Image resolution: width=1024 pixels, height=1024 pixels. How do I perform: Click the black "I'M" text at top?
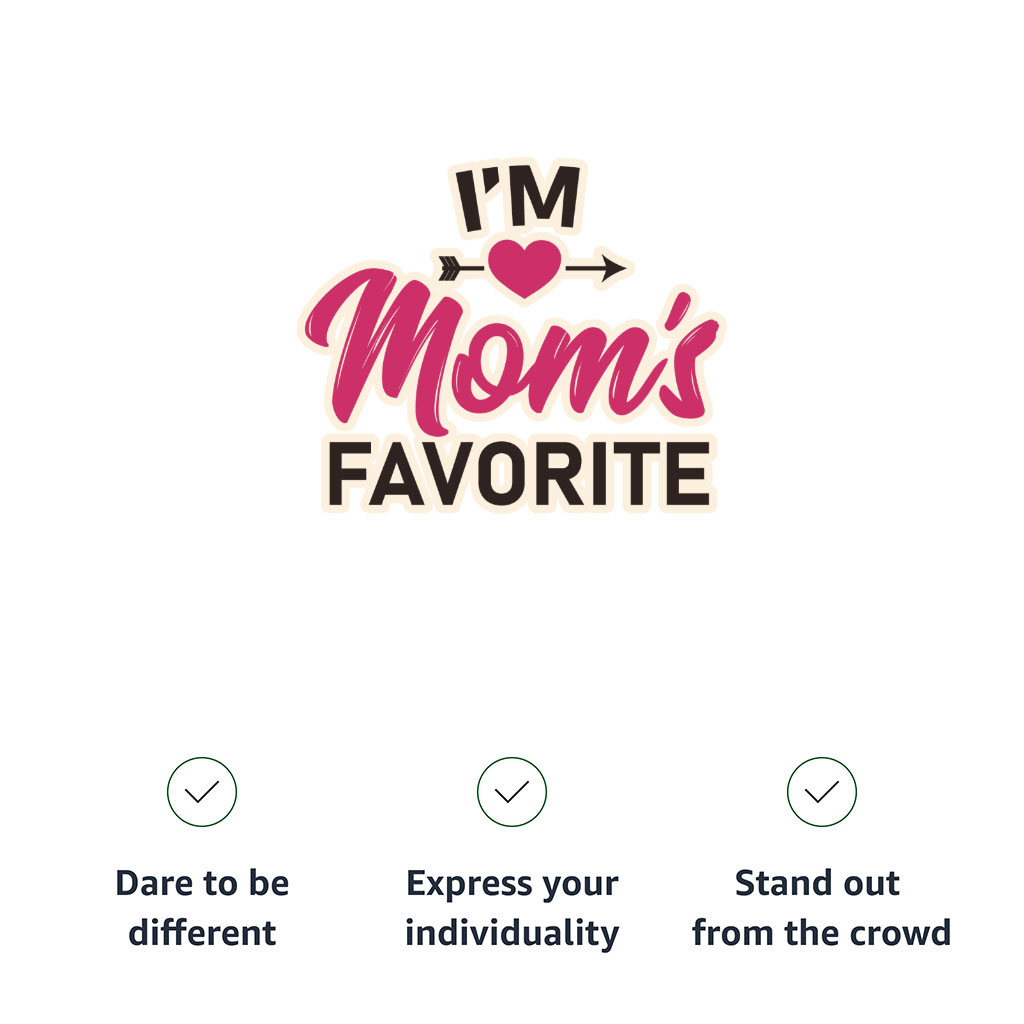pos(518,201)
